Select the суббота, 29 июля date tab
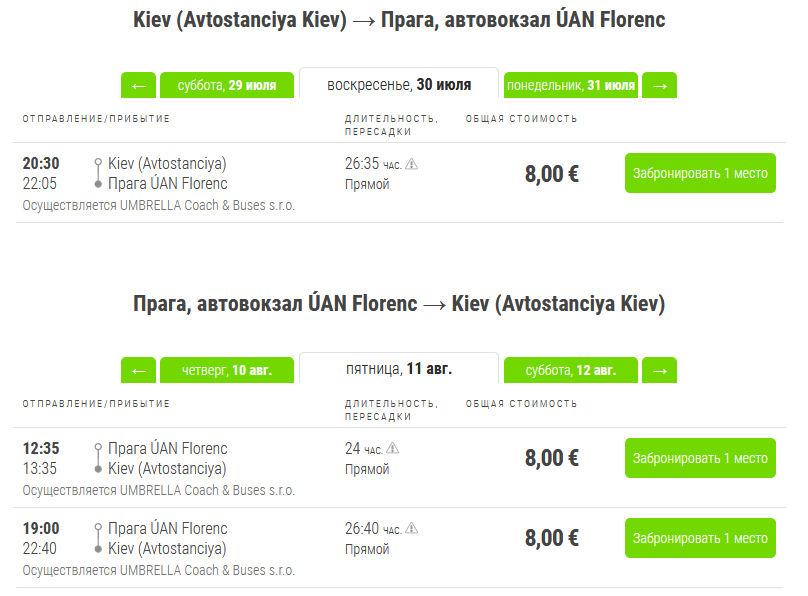 pyautogui.click(x=226, y=85)
